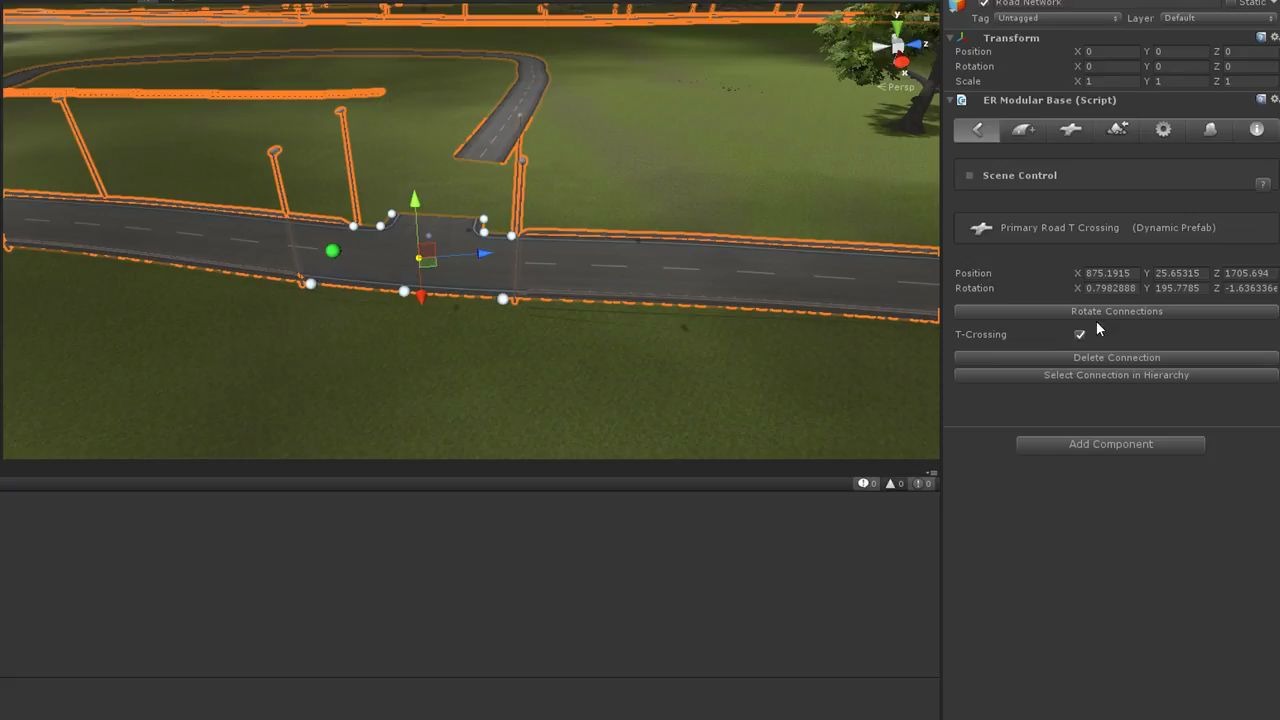1280x720 pixels.
Task: Click the Delete Connection button
Action: coord(1117,357)
